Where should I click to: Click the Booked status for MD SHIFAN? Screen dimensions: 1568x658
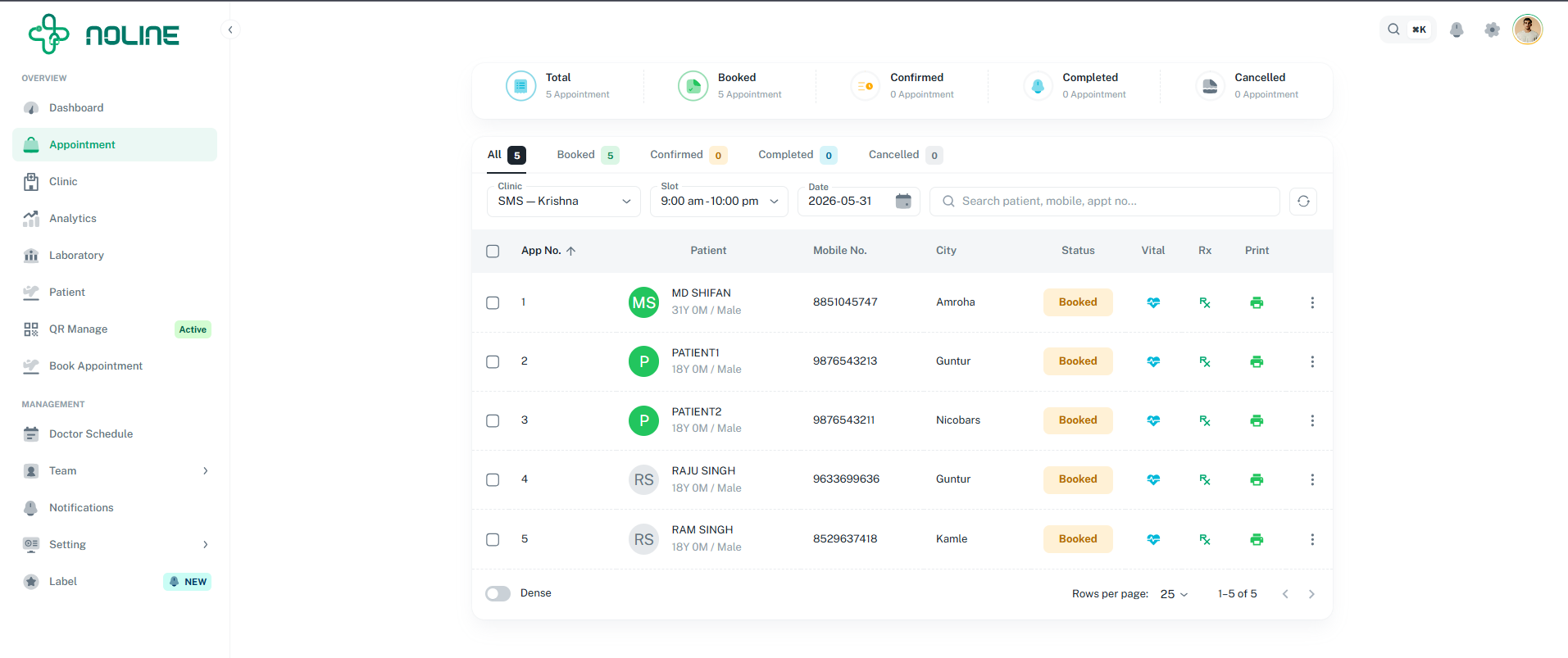coord(1078,302)
